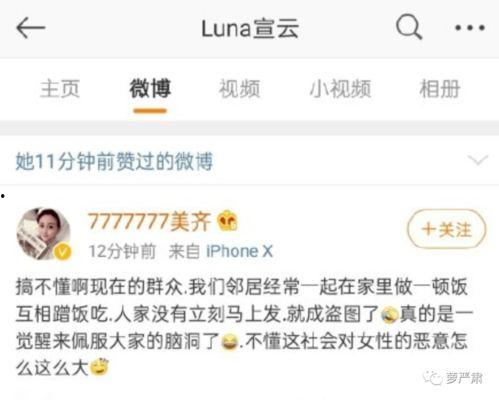
Task: Open search with the magnifier icon
Action: point(409,27)
